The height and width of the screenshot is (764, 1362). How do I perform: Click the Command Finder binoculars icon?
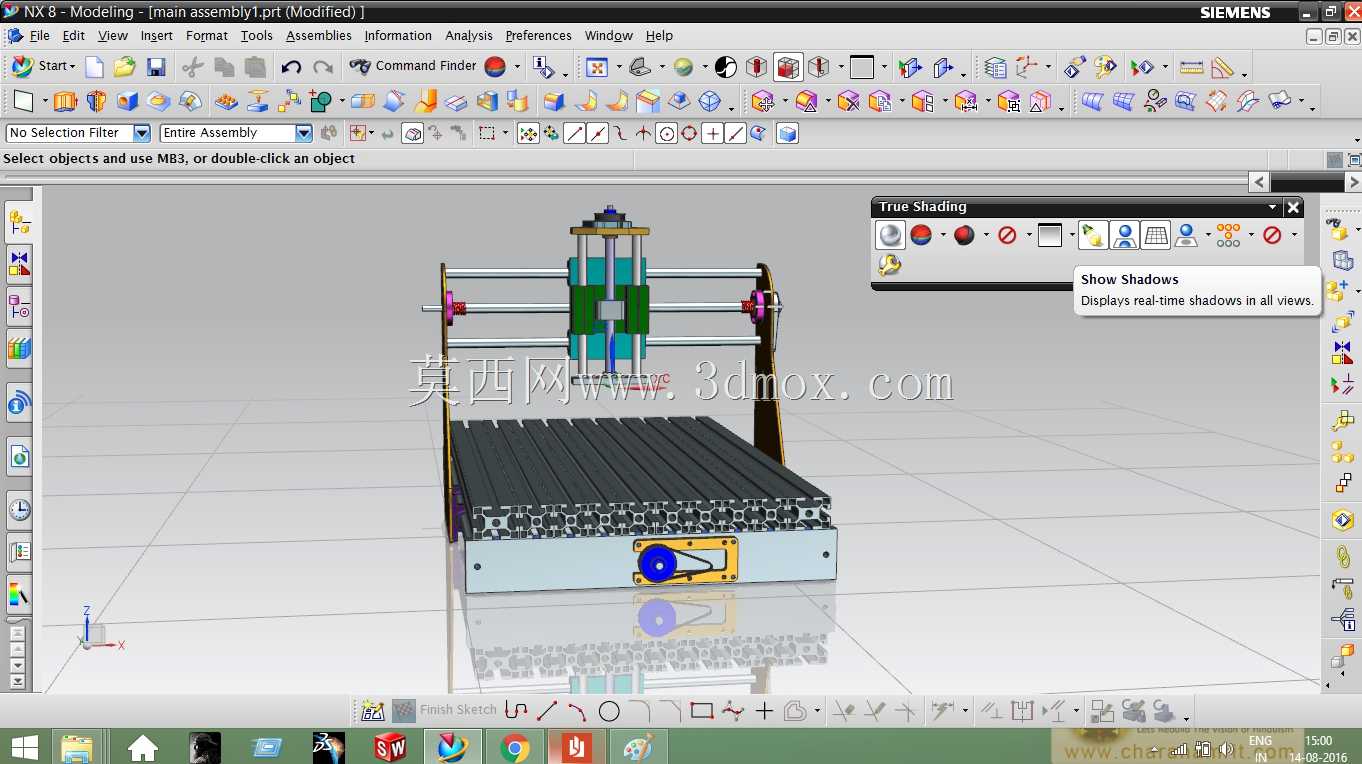(x=360, y=66)
